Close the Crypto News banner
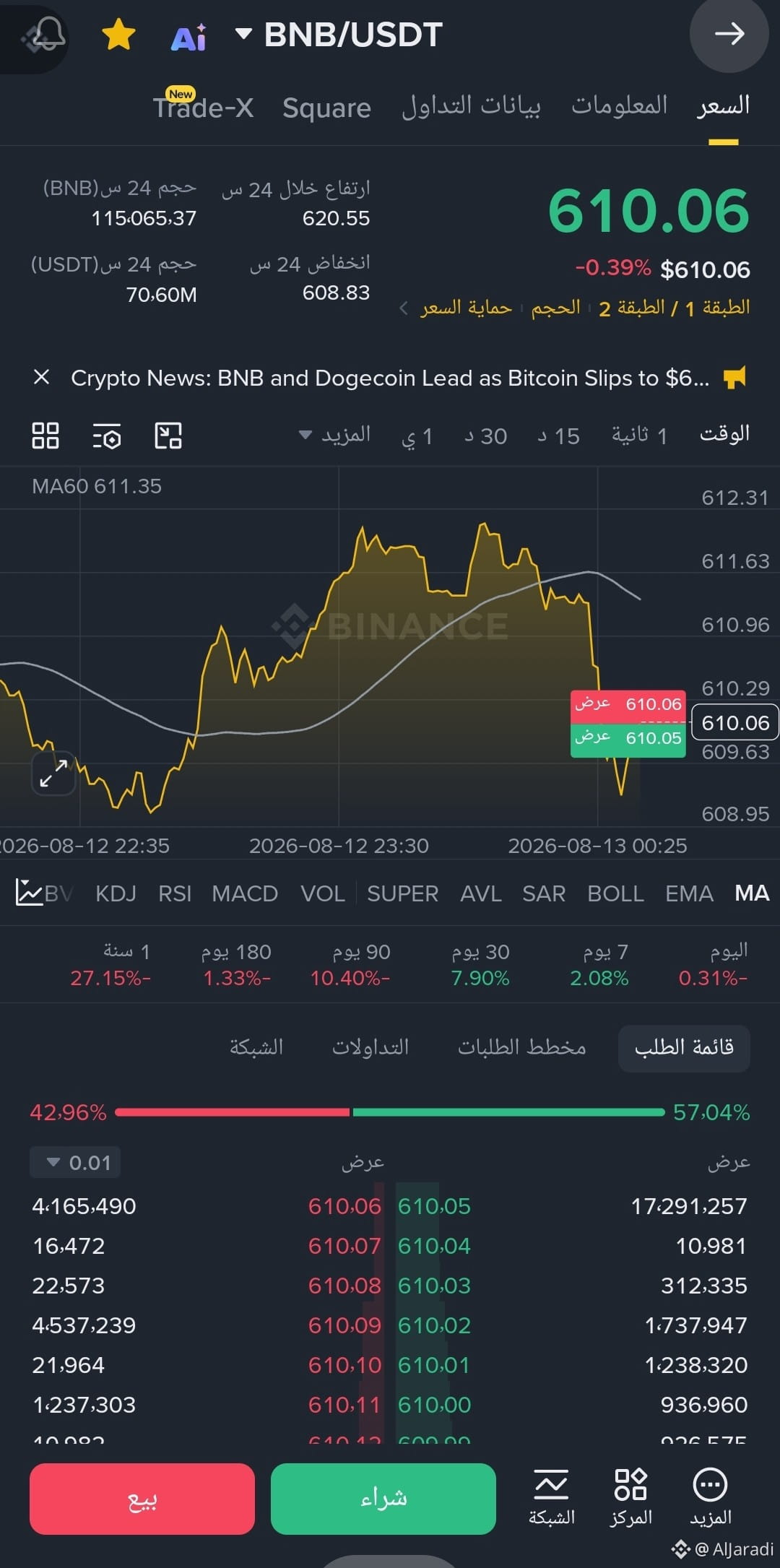This screenshot has width=780, height=1568. click(x=41, y=377)
